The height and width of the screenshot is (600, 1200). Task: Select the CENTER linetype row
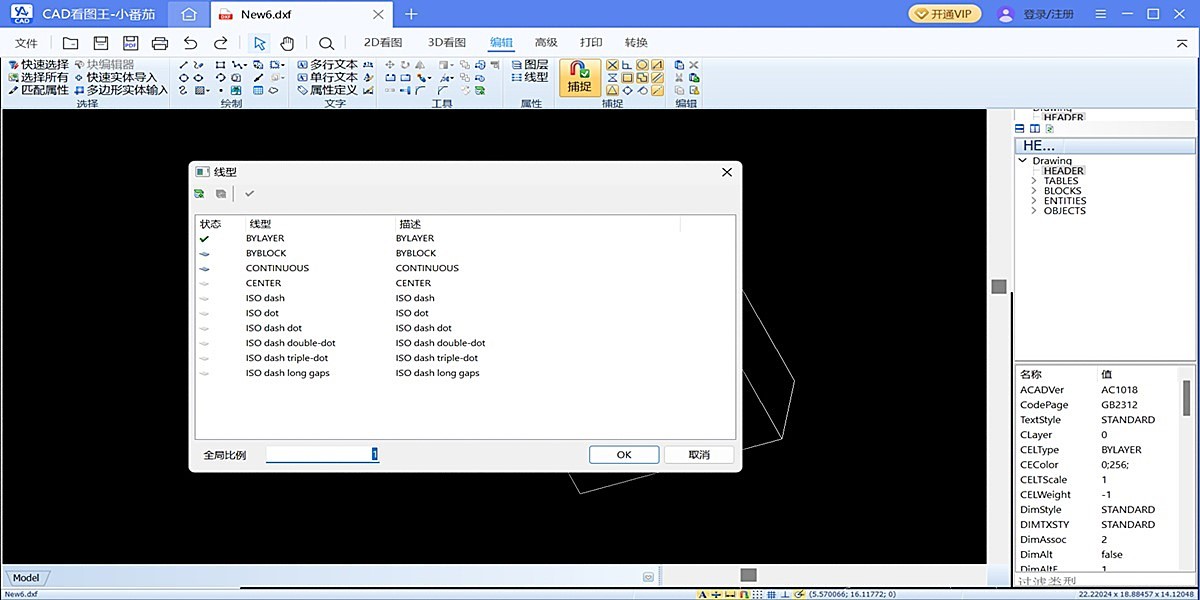point(263,283)
